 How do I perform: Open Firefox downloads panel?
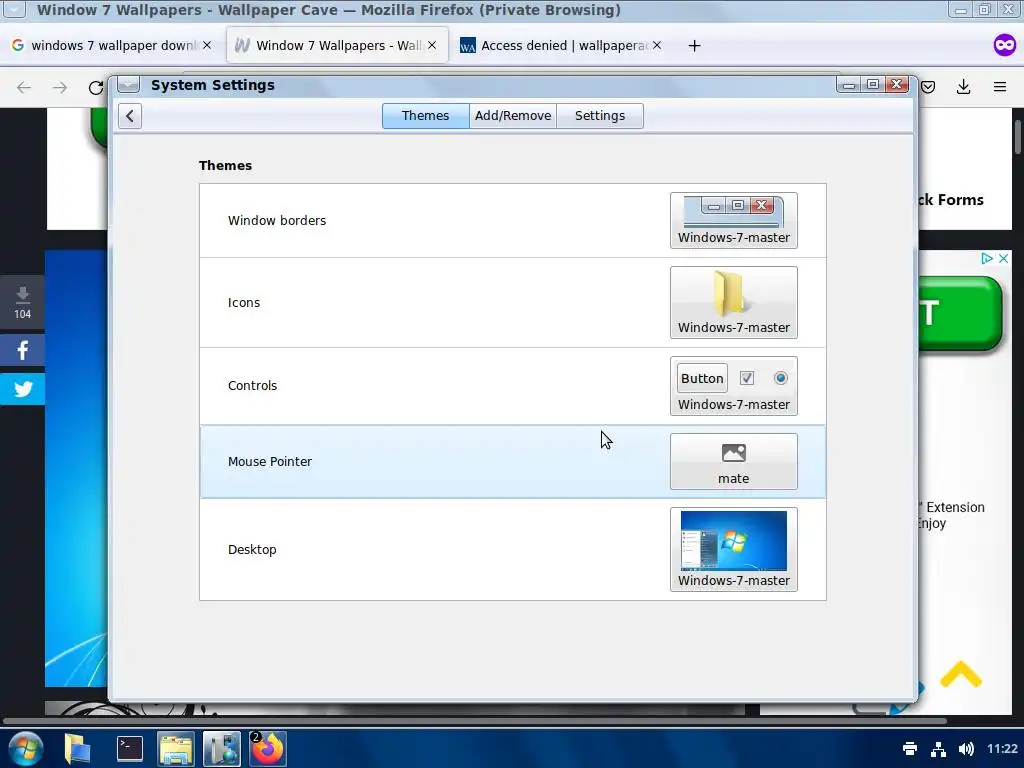tap(963, 87)
